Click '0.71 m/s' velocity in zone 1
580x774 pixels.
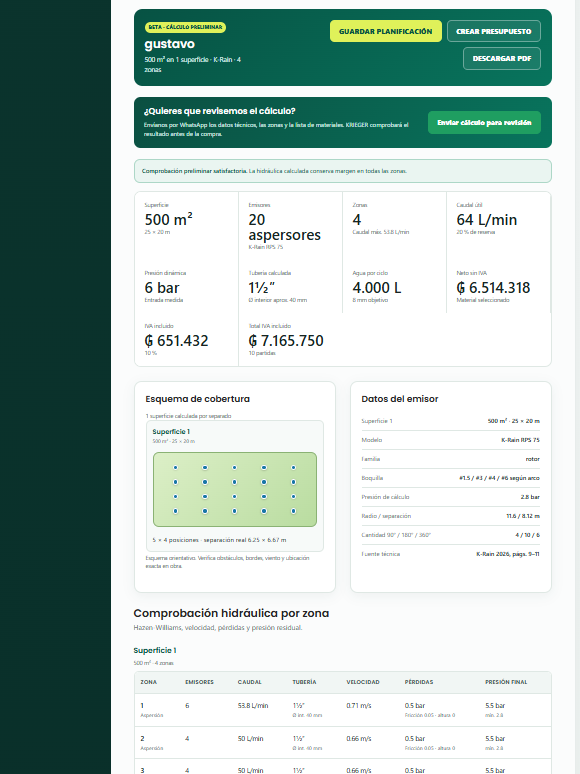(x=359, y=706)
